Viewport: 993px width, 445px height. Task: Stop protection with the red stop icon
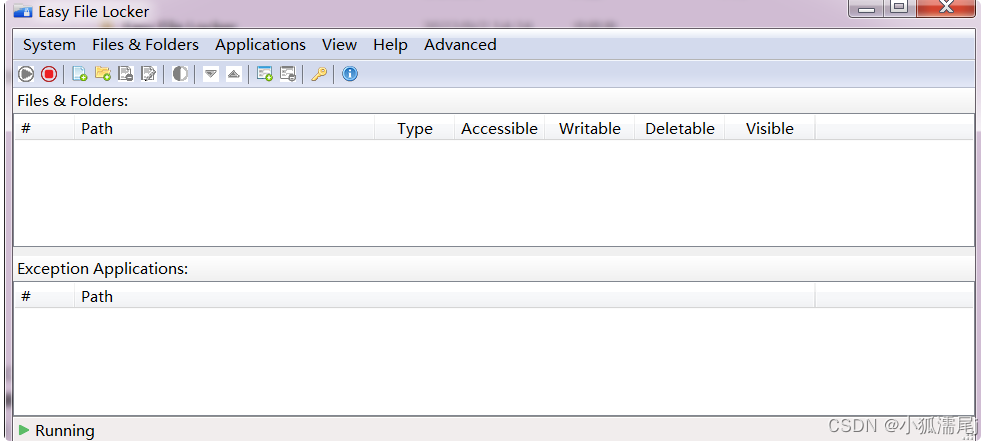click(49, 74)
